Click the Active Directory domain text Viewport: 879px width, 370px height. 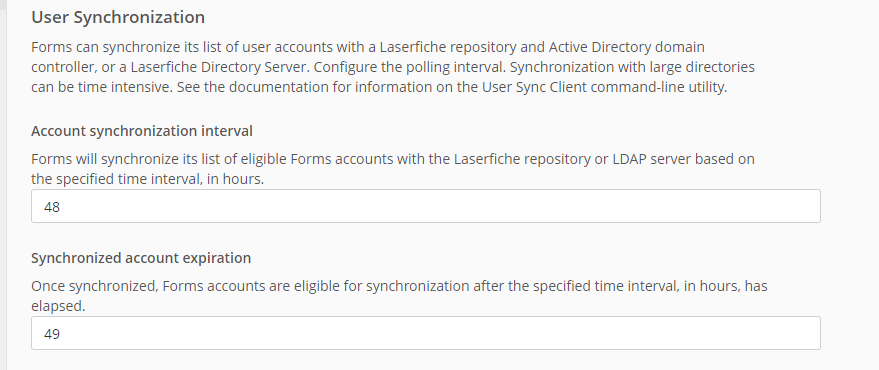(627, 47)
